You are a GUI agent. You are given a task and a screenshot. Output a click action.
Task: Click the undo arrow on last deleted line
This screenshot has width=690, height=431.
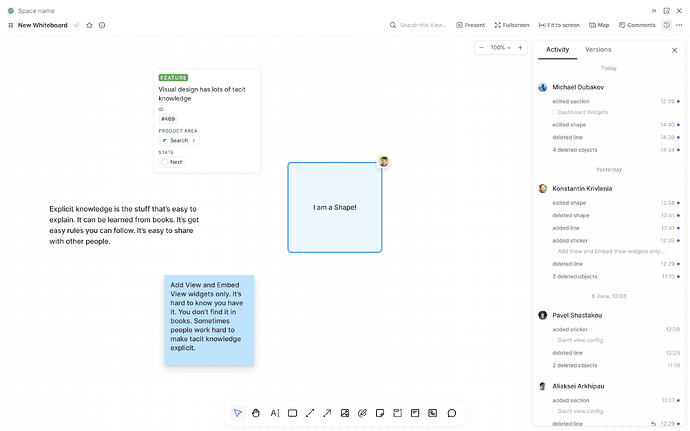point(653,424)
